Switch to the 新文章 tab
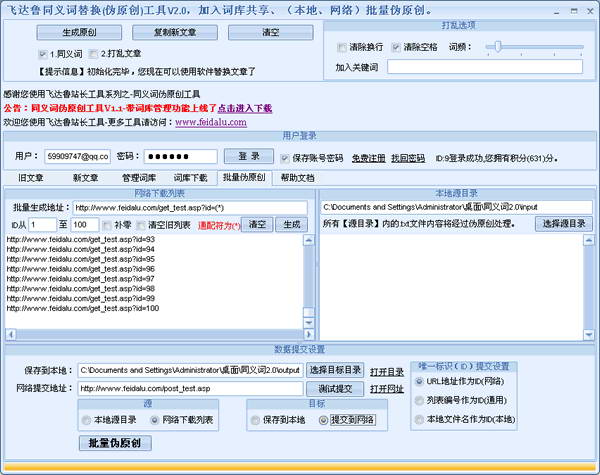Screen dimensions: 600x475 tap(85, 178)
